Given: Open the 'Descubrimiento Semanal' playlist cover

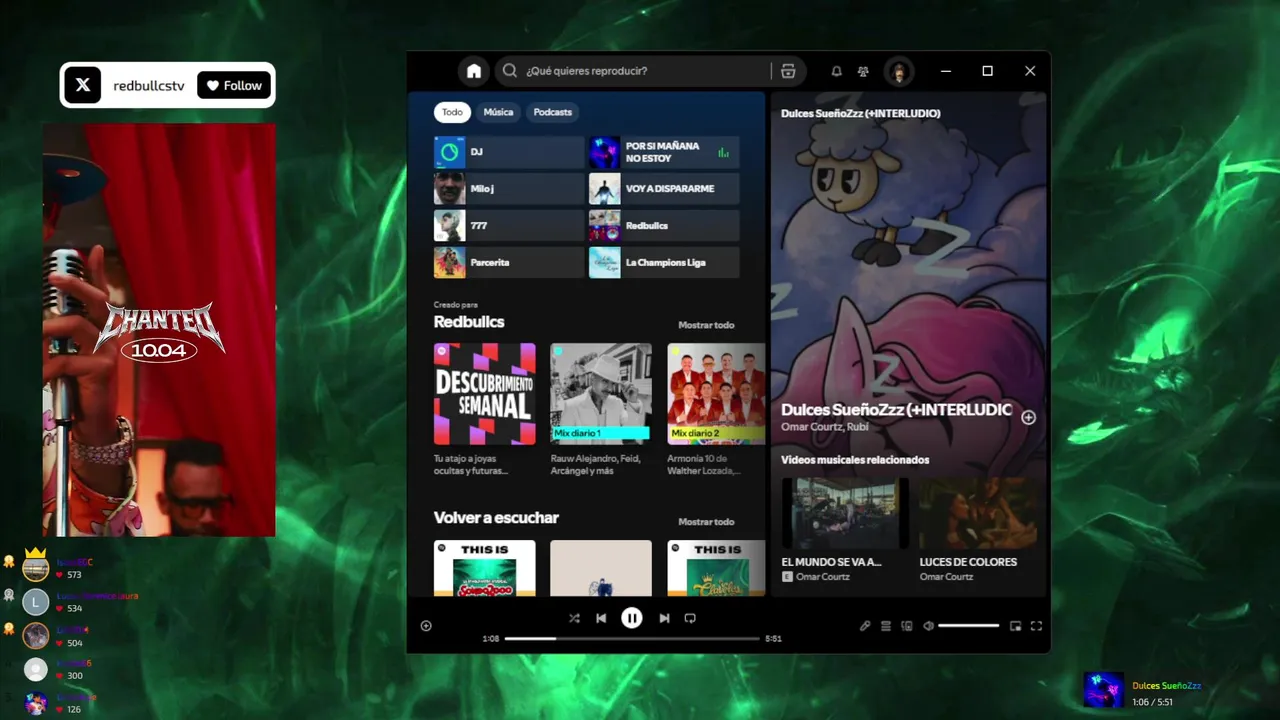Looking at the screenshot, I should click(x=485, y=394).
